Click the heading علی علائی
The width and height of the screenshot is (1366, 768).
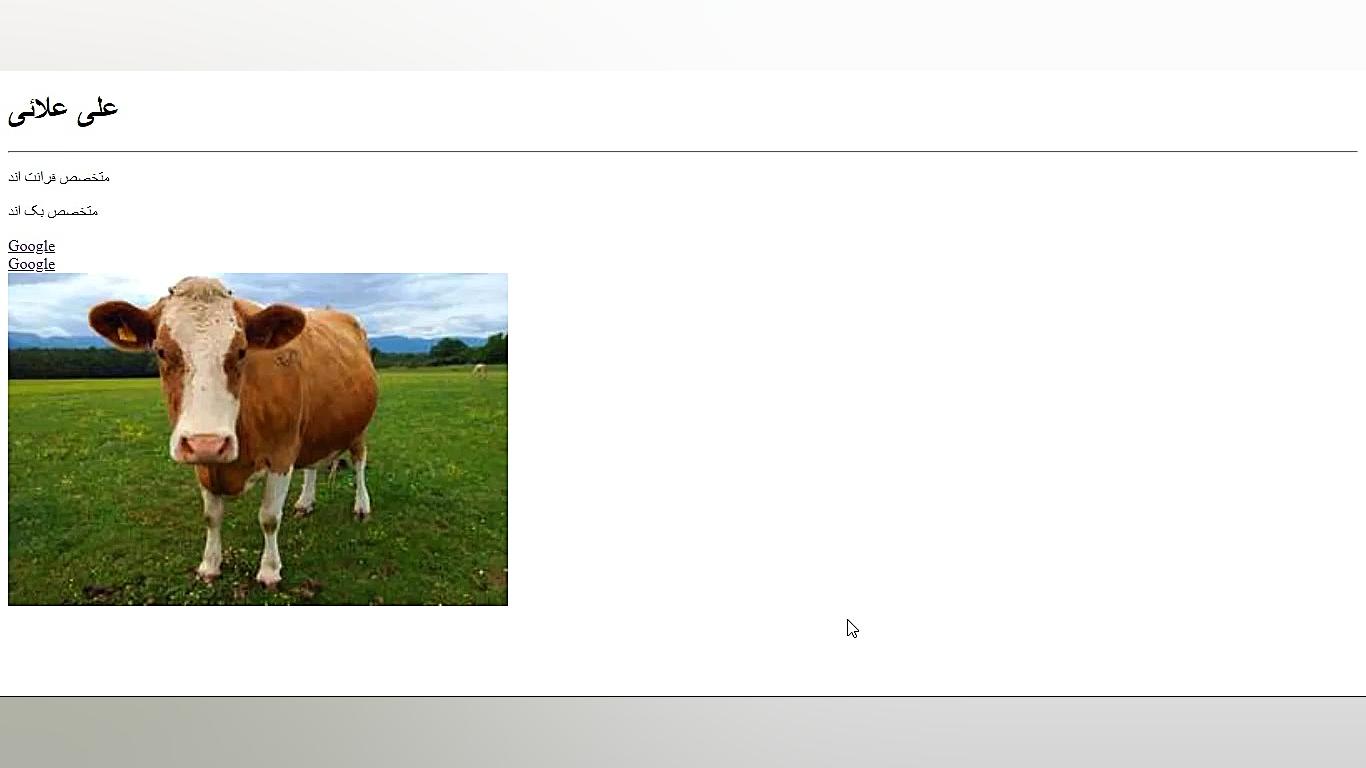point(63,109)
